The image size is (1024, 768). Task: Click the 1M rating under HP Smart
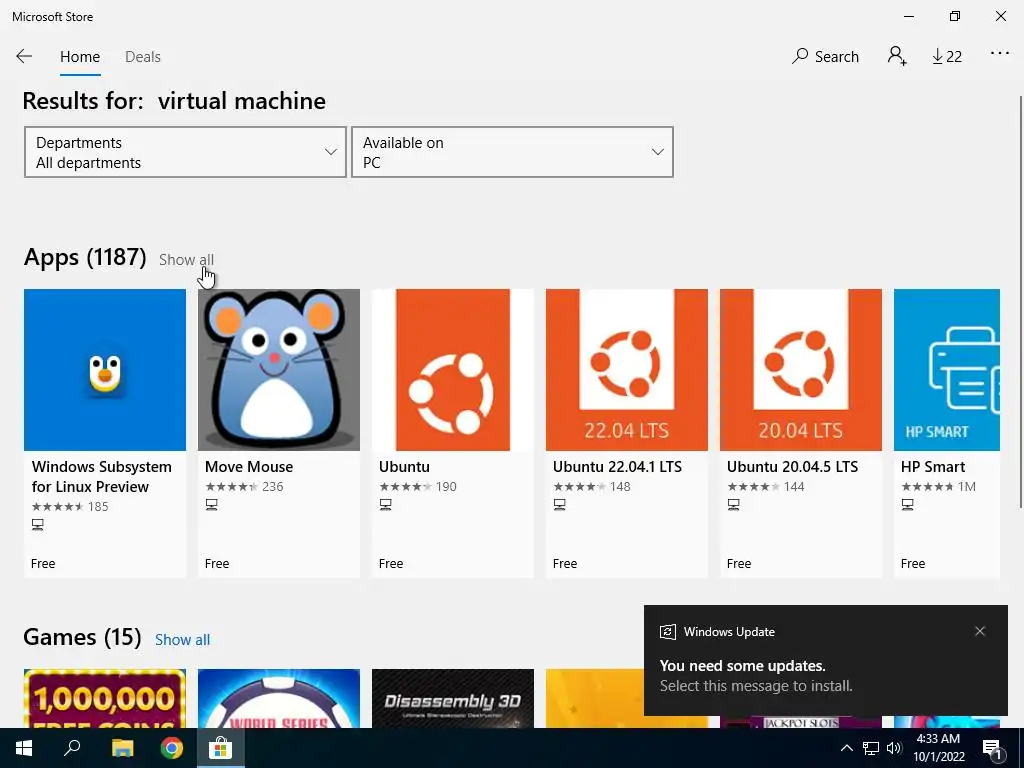(x=967, y=487)
